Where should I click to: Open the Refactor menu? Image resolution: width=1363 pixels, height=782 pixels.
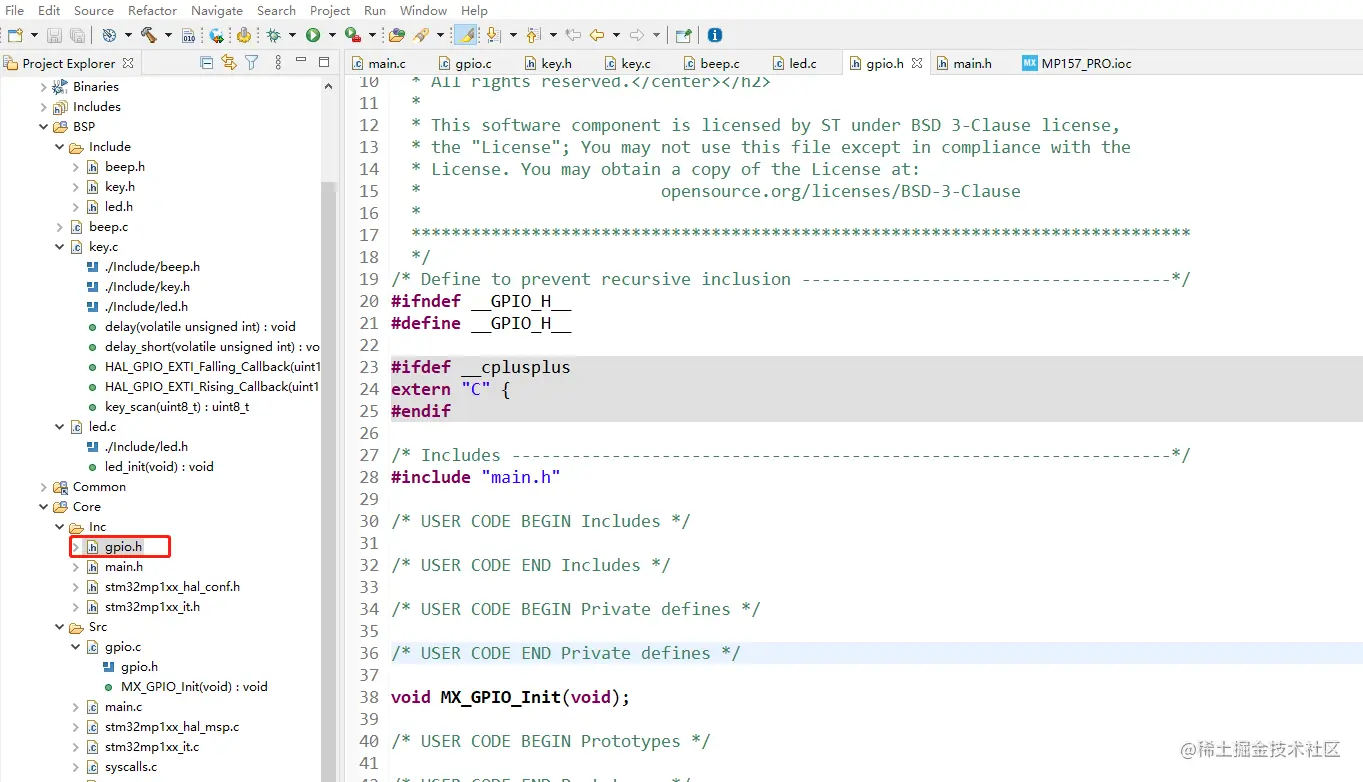[152, 10]
